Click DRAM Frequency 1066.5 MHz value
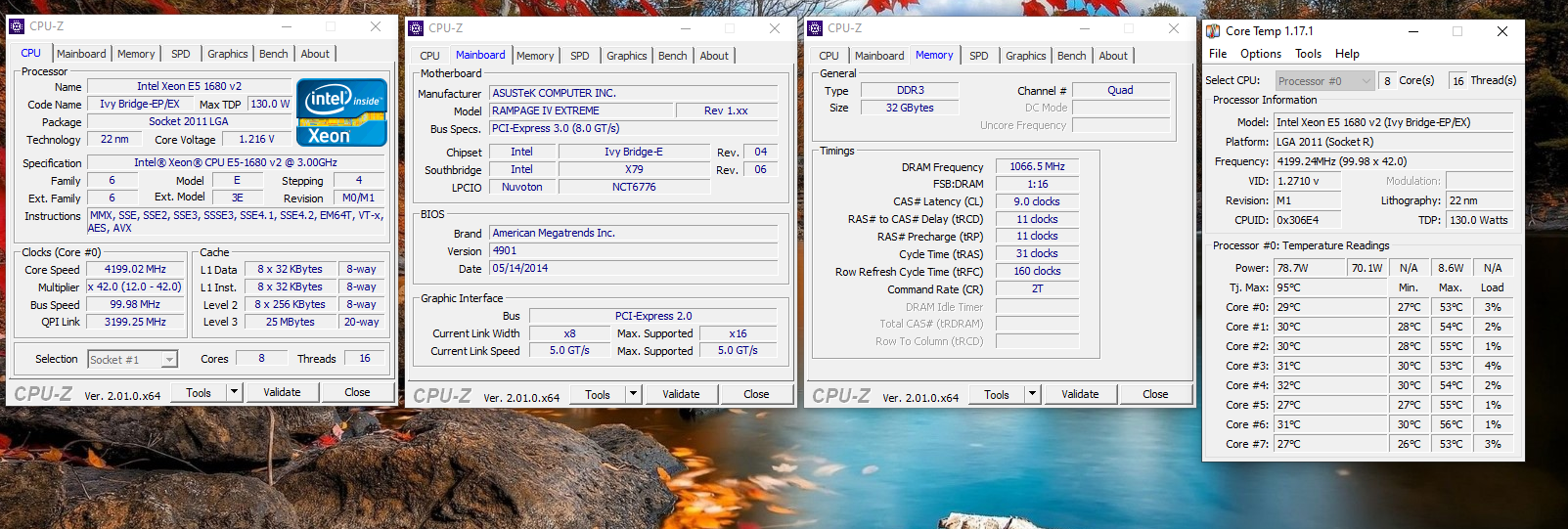Viewport: 1568px width, 529px height. [x=1037, y=166]
